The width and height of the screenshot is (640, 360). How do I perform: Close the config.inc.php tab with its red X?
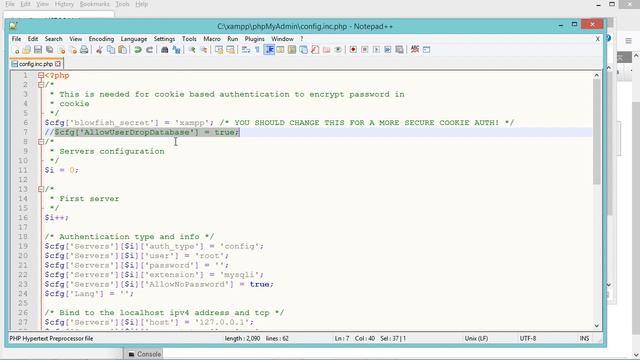(x=58, y=64)
